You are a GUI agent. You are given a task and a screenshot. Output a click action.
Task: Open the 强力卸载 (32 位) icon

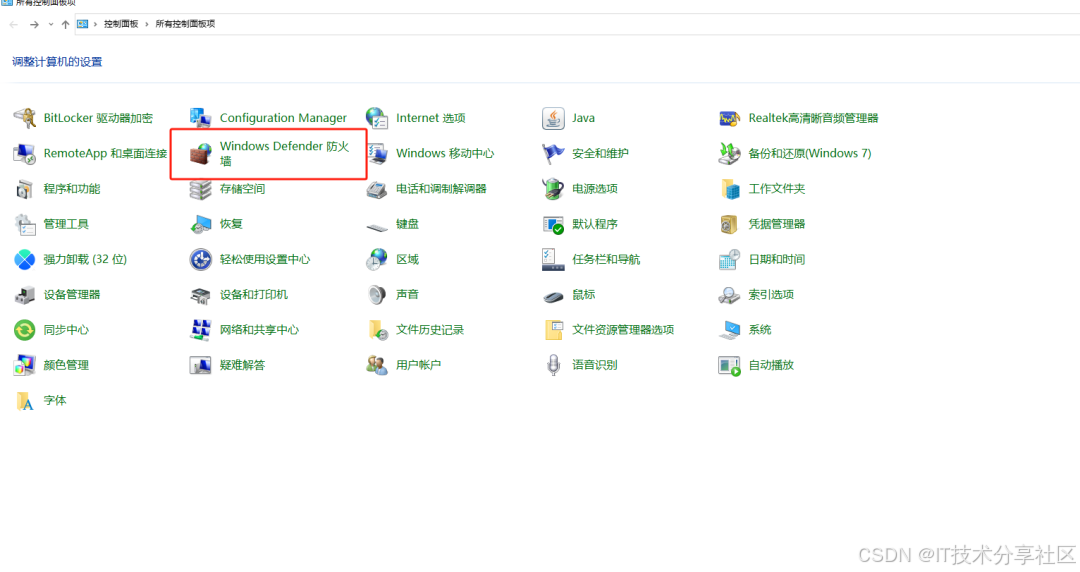point(25,259)
